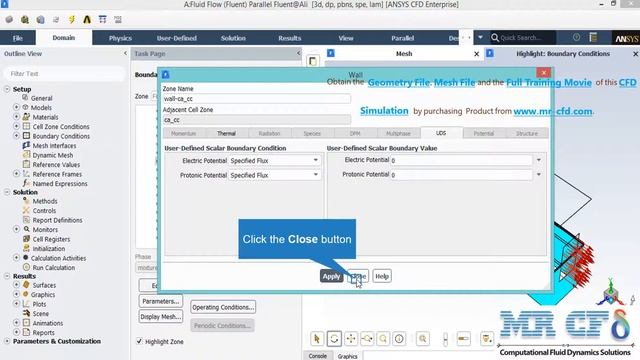Click the Quick Search field
The image size is (640, 360).
[x=522, y=38]
